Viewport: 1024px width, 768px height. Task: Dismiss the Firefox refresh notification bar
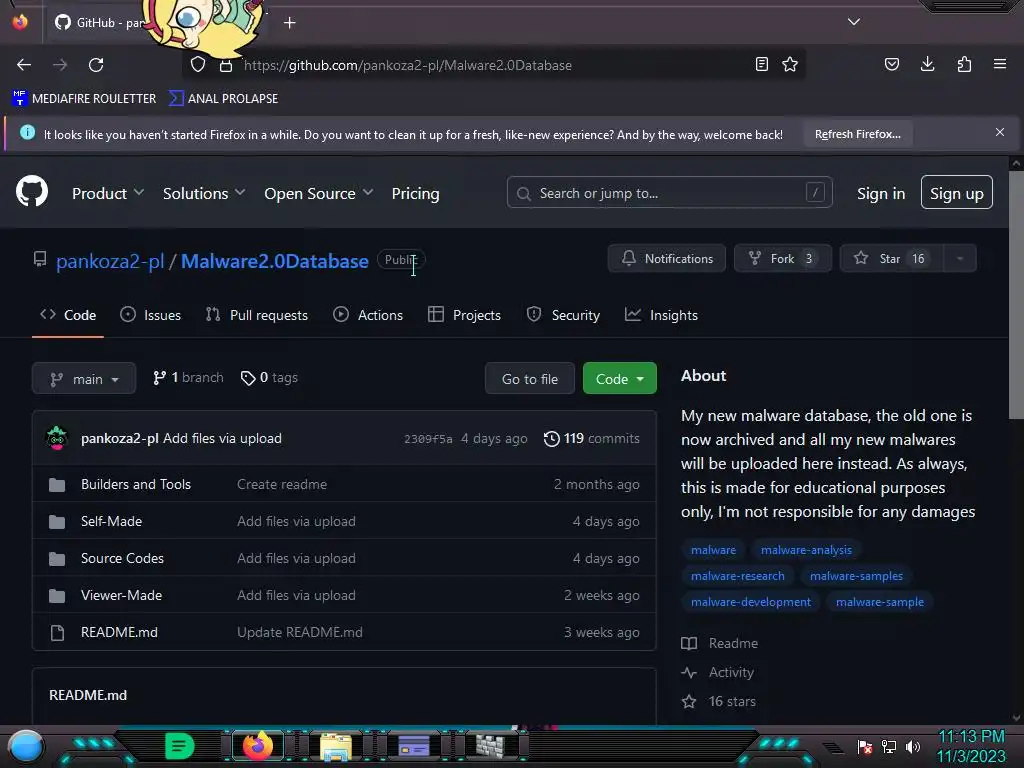click(1000, 133)
